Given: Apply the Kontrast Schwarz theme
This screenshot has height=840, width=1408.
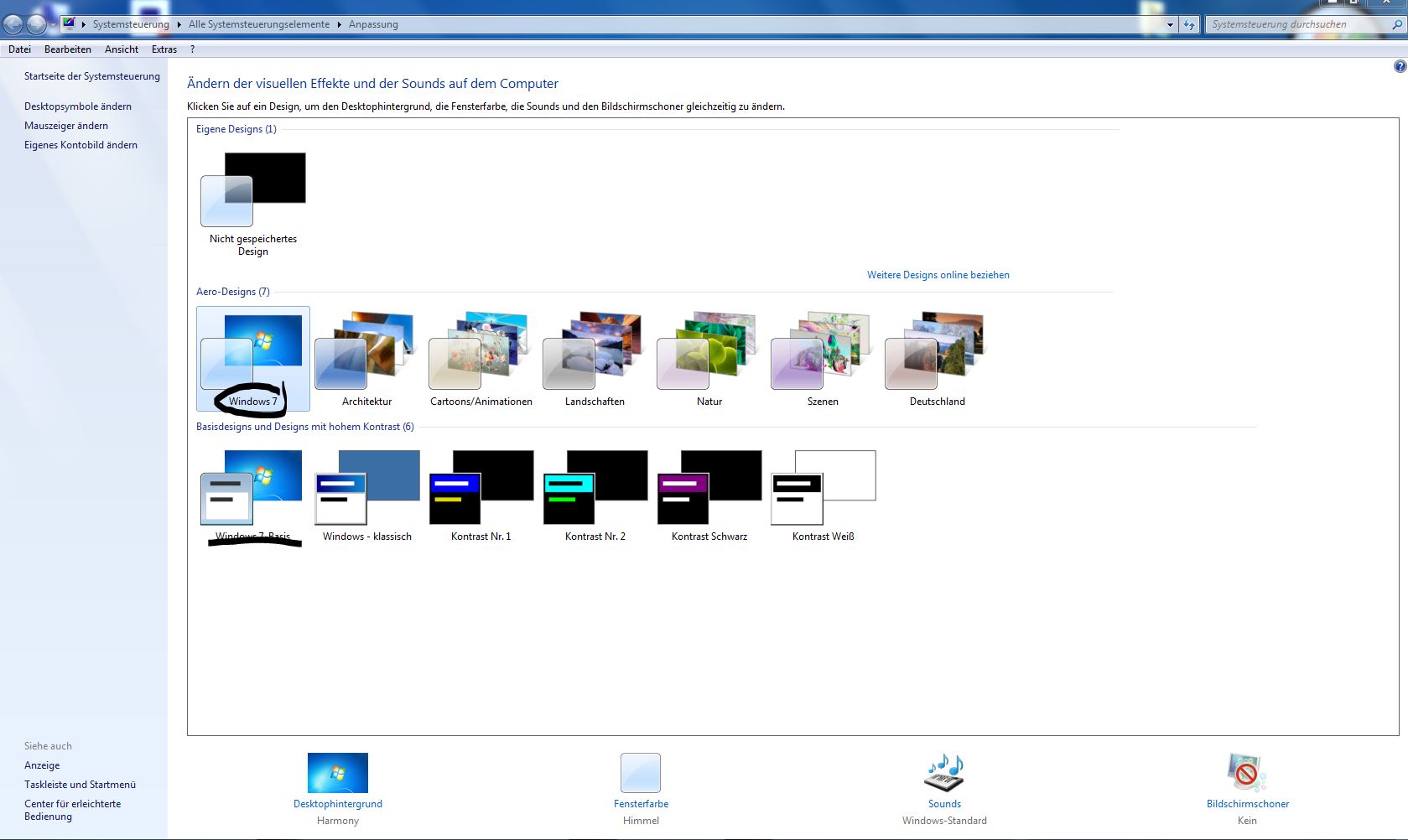Looking at the screenshot, I should (x=709, y=495).
